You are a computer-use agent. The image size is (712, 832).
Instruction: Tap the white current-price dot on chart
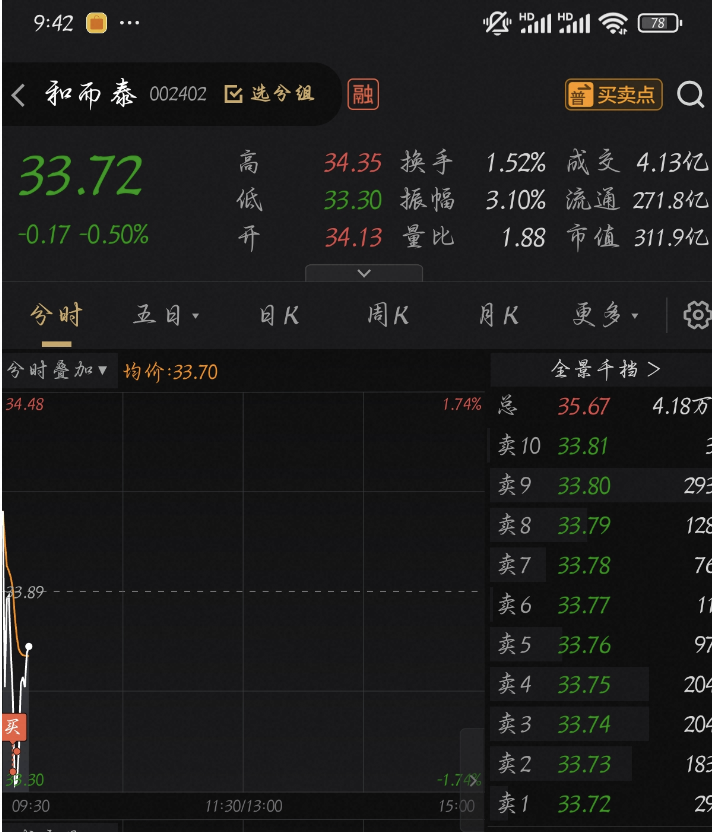[x=29, y=647]
